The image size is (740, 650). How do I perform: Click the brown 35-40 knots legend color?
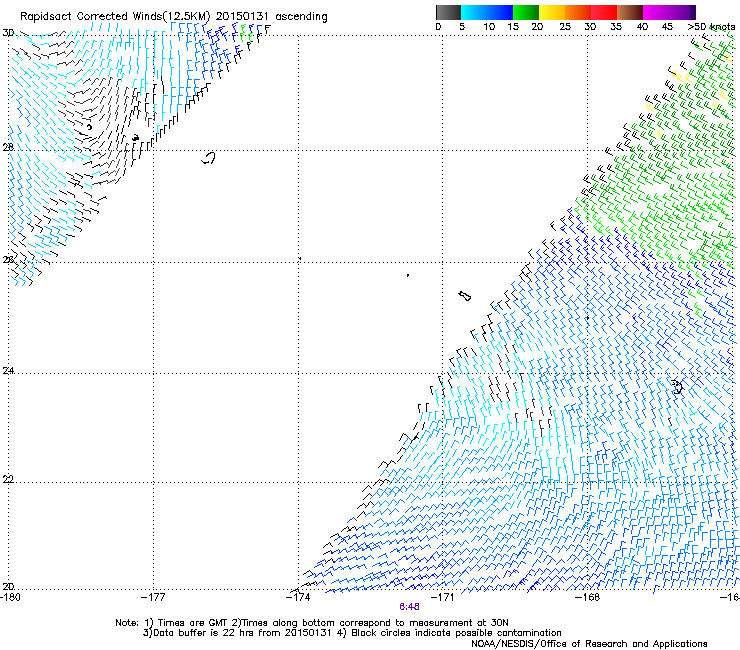point(630,12)
